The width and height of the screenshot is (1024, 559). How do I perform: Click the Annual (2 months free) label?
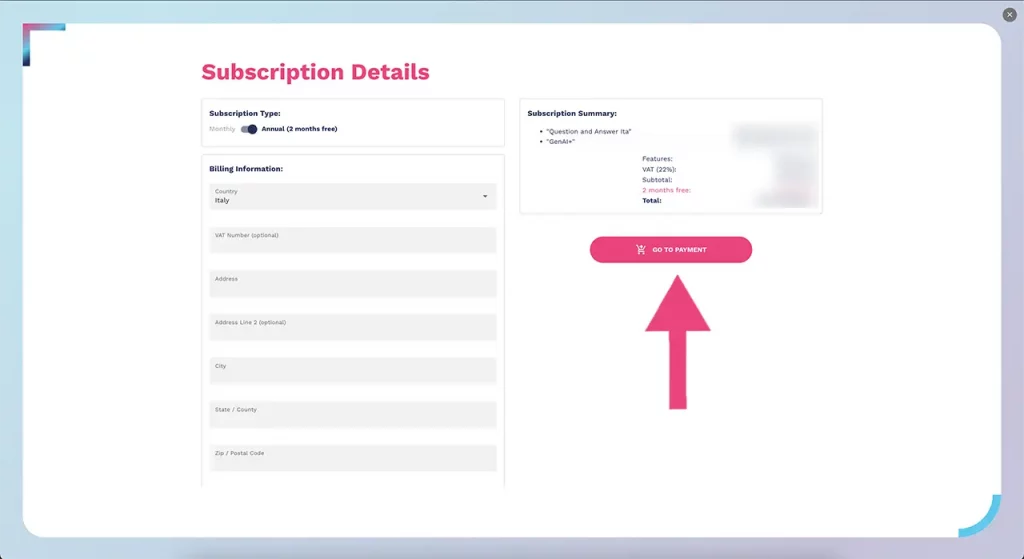click(x=299, y=129)
